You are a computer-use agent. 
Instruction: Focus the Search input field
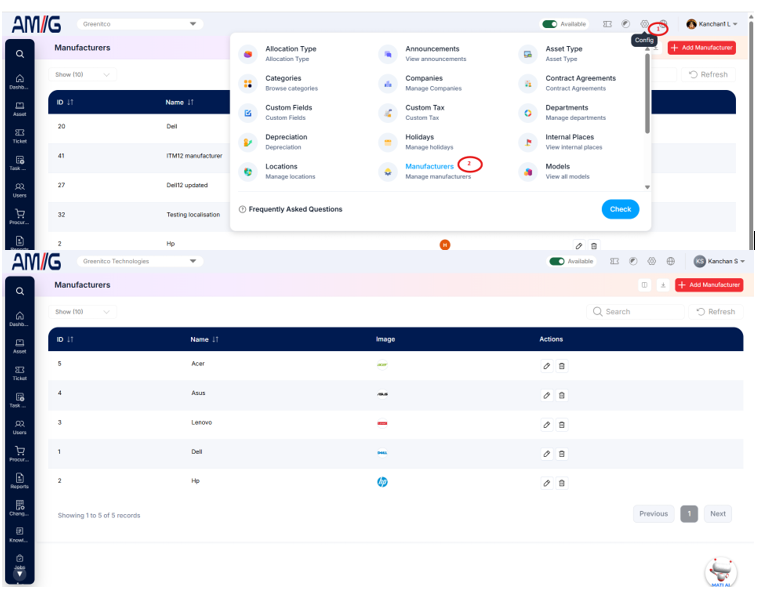coord(635,312)
